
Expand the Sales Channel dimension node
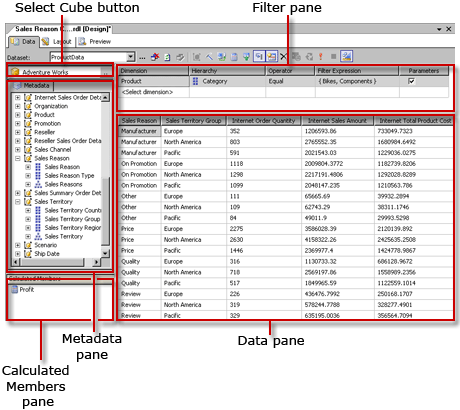click(18, 149)
